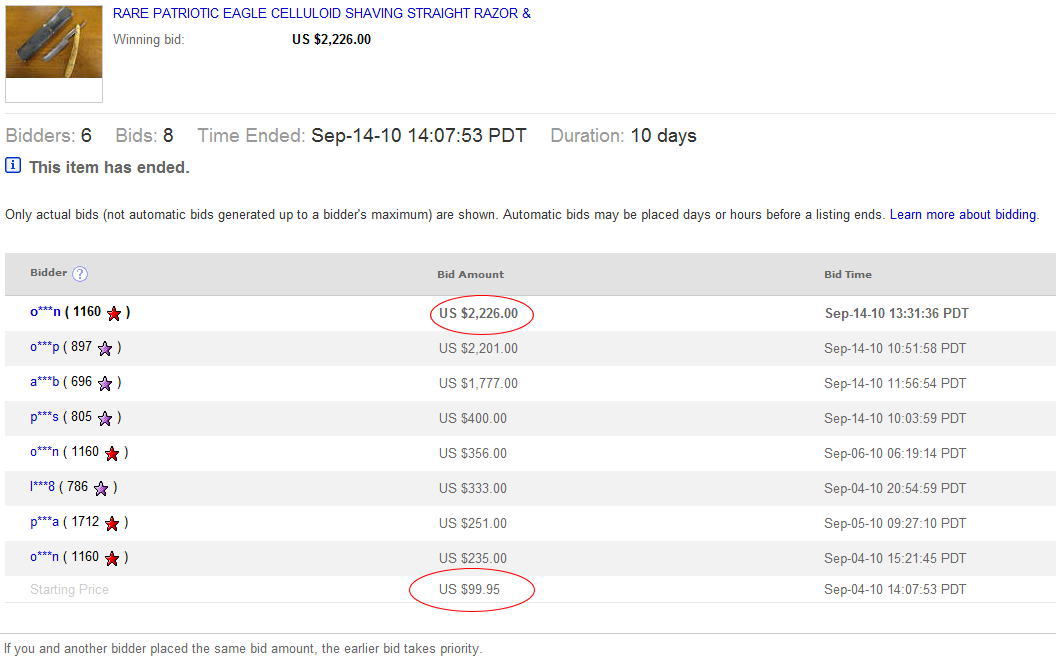
Task: Click the help icon beside Bidder header
Action: [x=80, y=274]
